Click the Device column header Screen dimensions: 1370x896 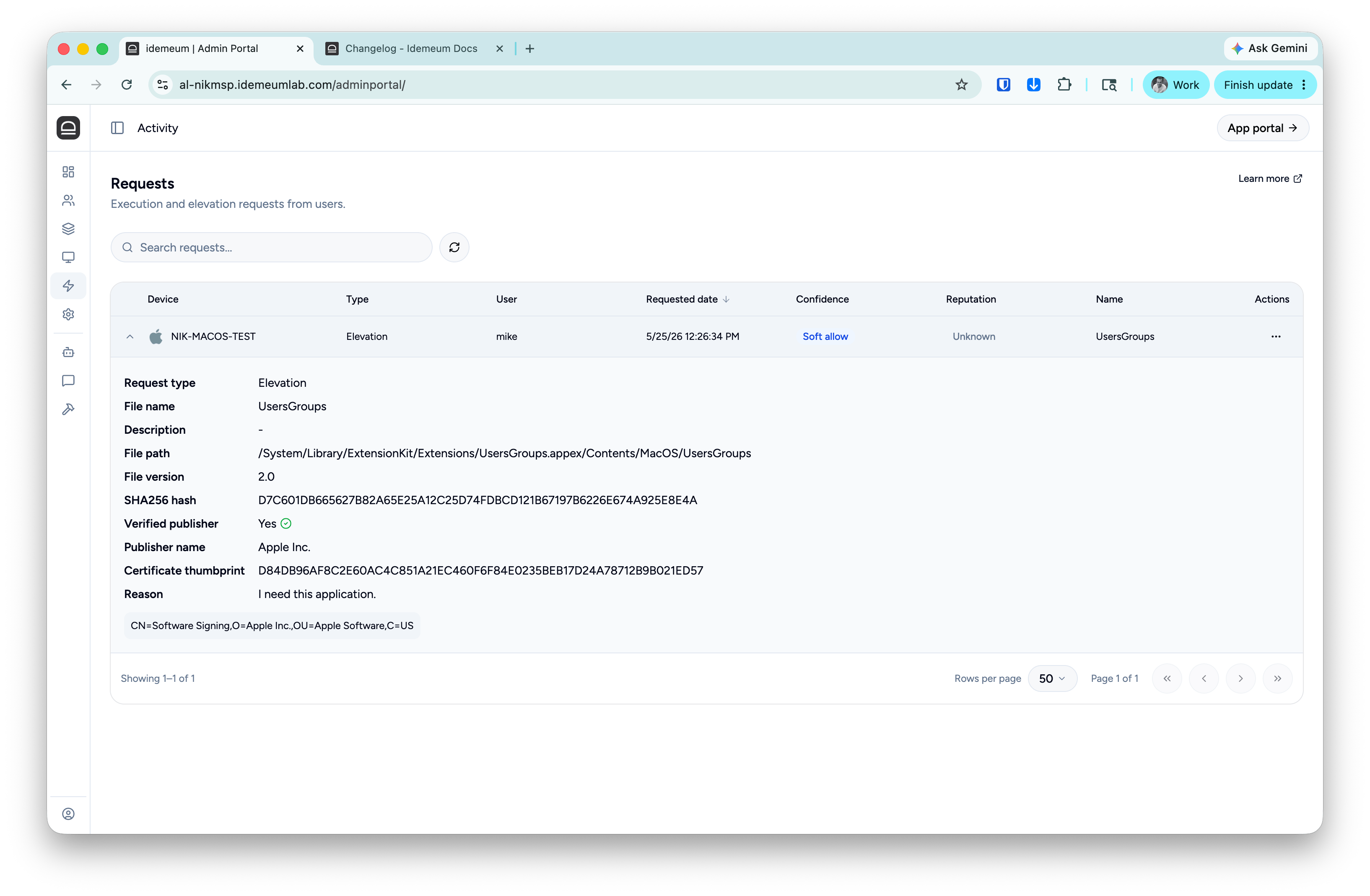pos(163,299)
